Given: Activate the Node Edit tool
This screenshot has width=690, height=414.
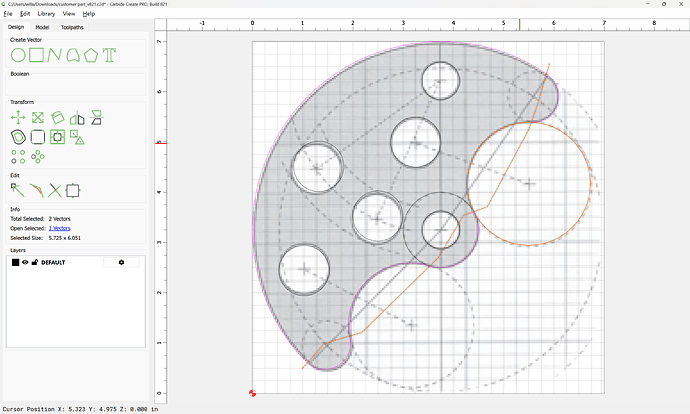Looking at the screenshot, I should pos(18,191).
